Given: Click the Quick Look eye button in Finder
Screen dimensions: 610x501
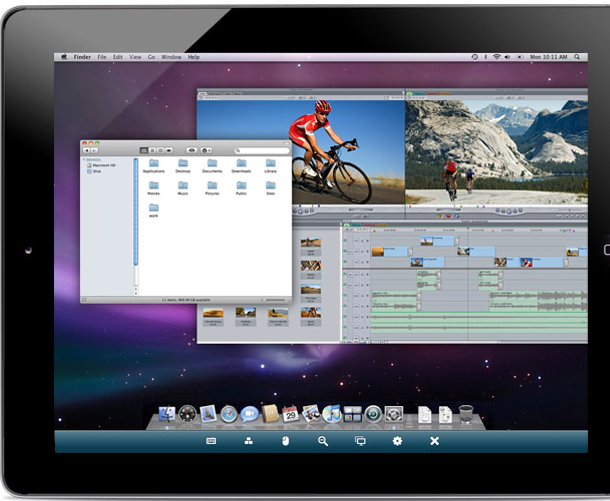Looking at the screenshot, I should (x=191, y=150).
